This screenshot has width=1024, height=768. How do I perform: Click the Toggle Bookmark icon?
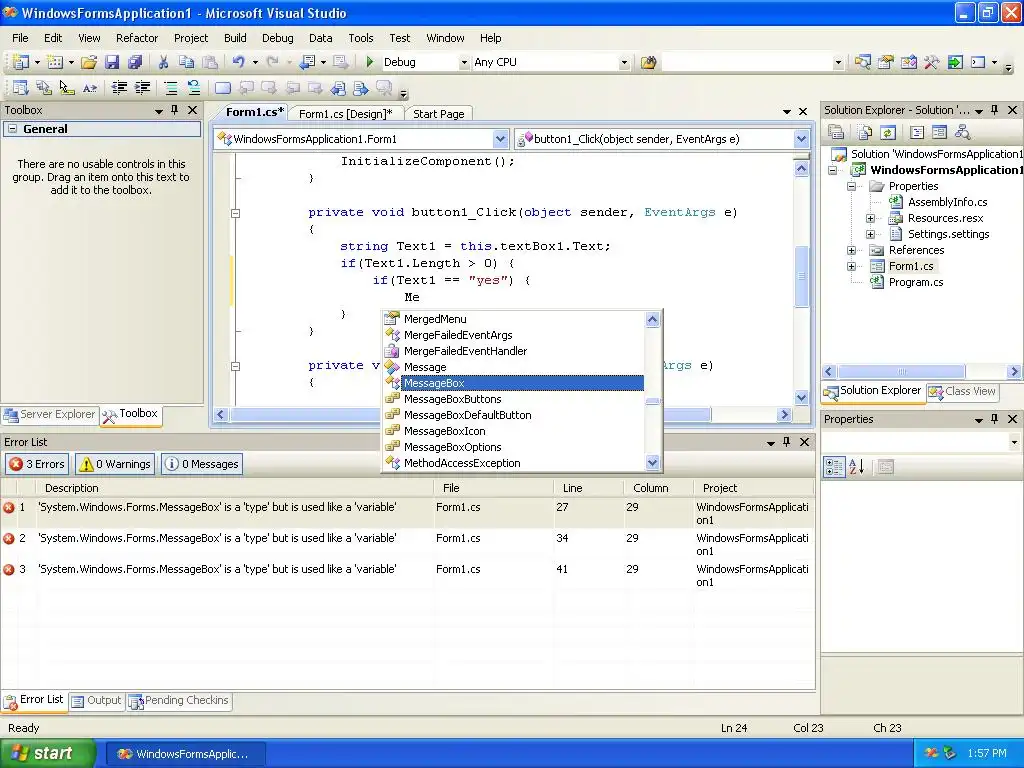point(223,88)
